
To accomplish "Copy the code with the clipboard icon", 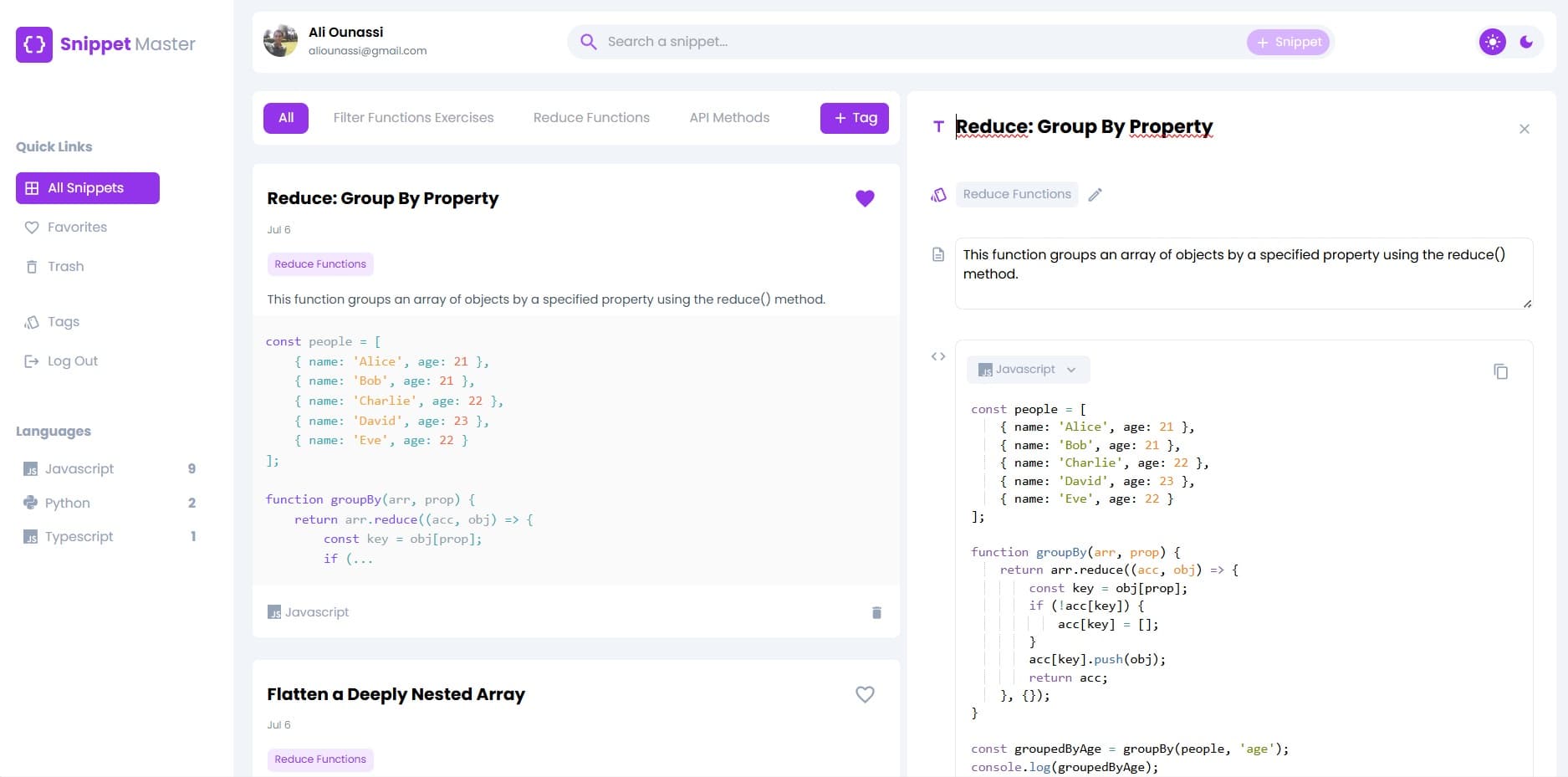I will [1500, 371].
